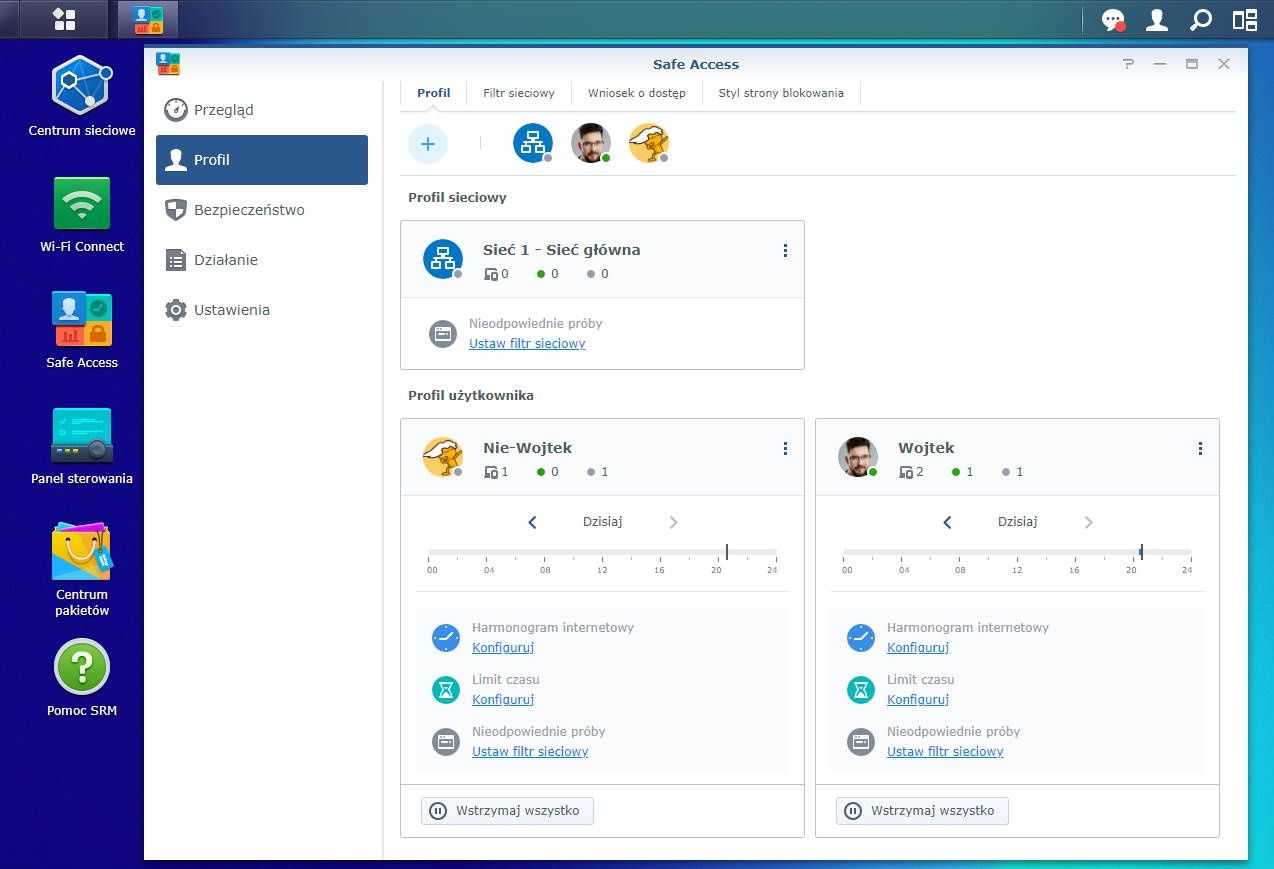
Task: Go to next day on Nie-Wojtek timeline
Action: pos(673,522)
